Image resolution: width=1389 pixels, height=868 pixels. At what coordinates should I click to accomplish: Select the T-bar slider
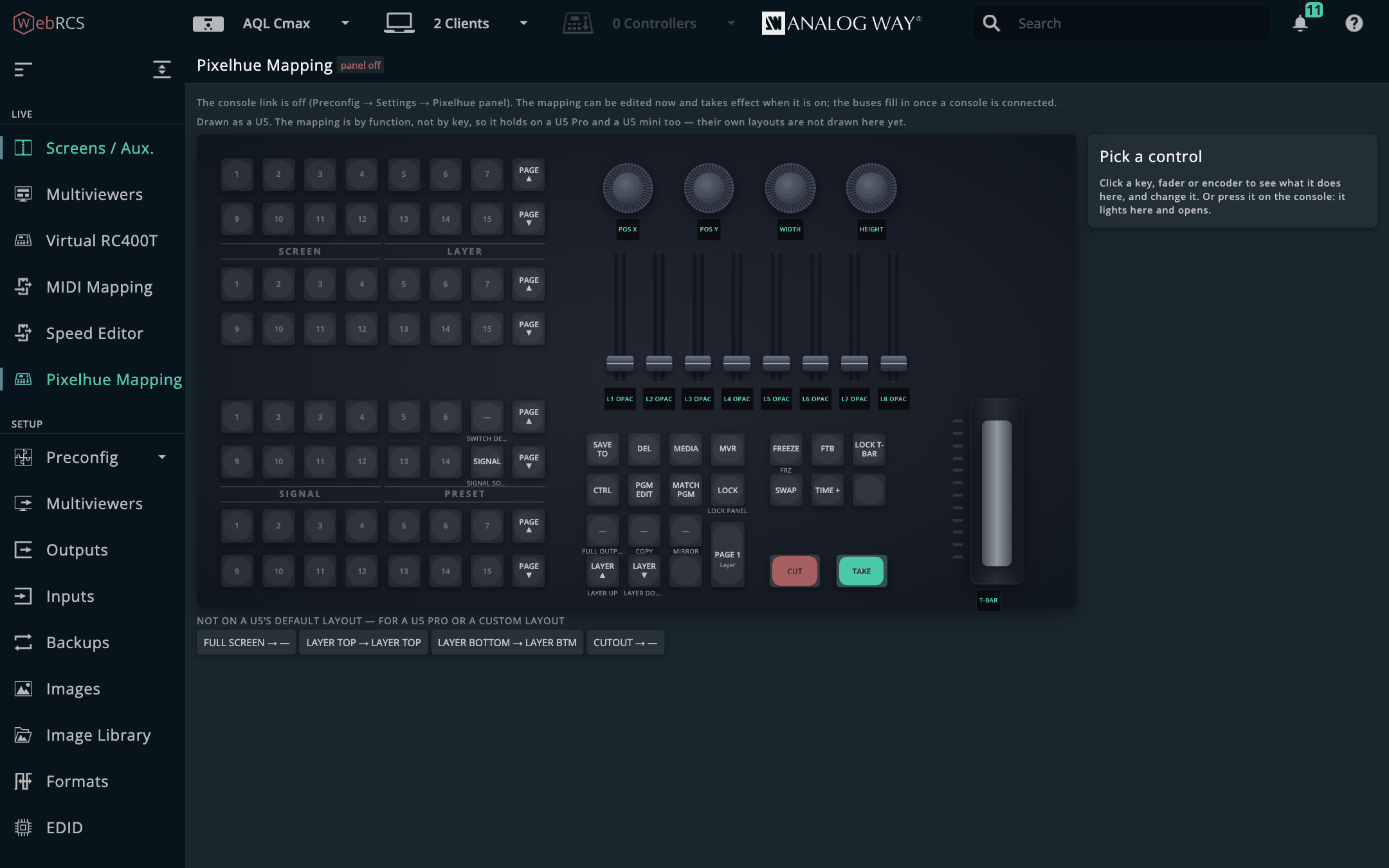tap(997, 493)
